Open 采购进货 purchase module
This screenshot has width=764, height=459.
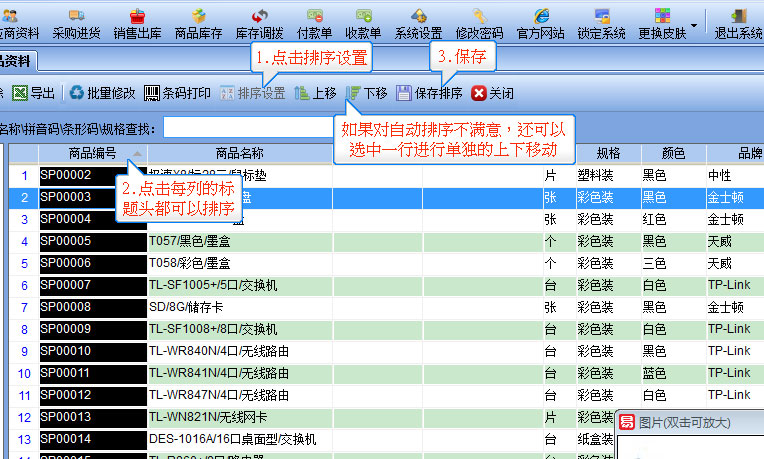click(76, 23)
